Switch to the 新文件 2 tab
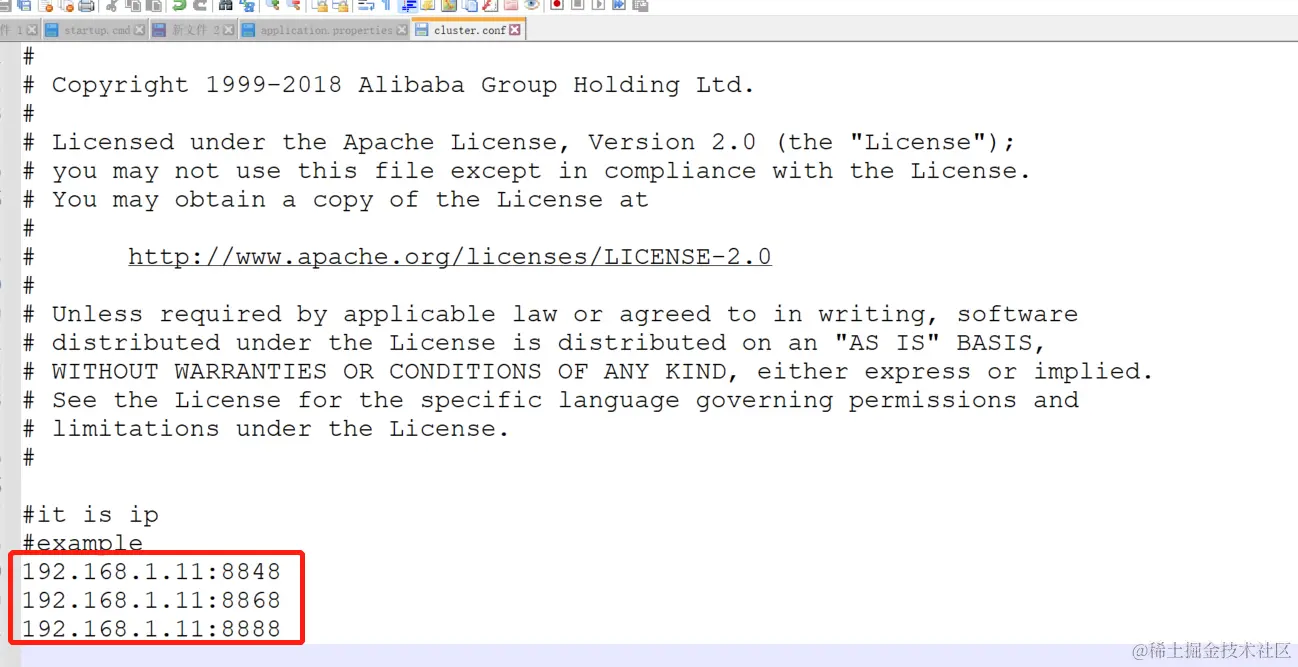This screenshot has width=1298, height=667. [195, 30]
